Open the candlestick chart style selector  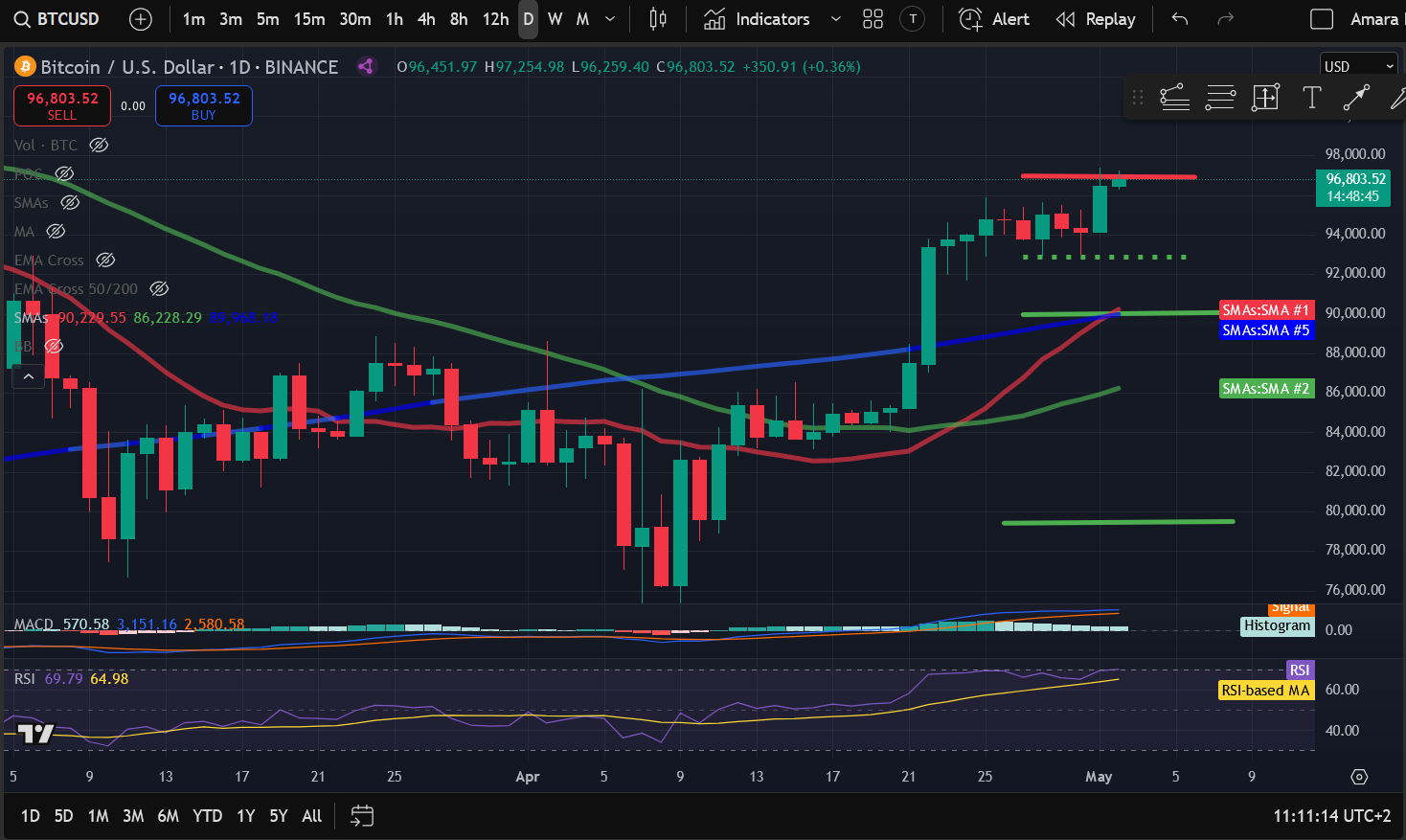coord(658,19)
